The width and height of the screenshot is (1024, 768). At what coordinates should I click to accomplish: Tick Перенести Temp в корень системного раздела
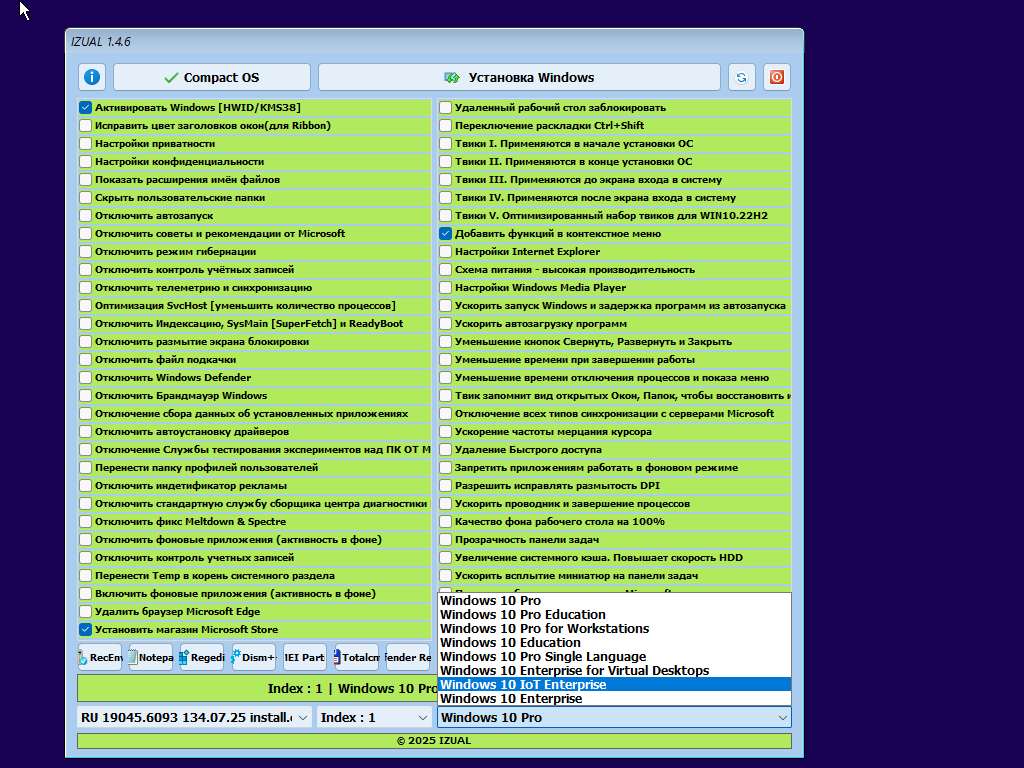pos(86,575)
